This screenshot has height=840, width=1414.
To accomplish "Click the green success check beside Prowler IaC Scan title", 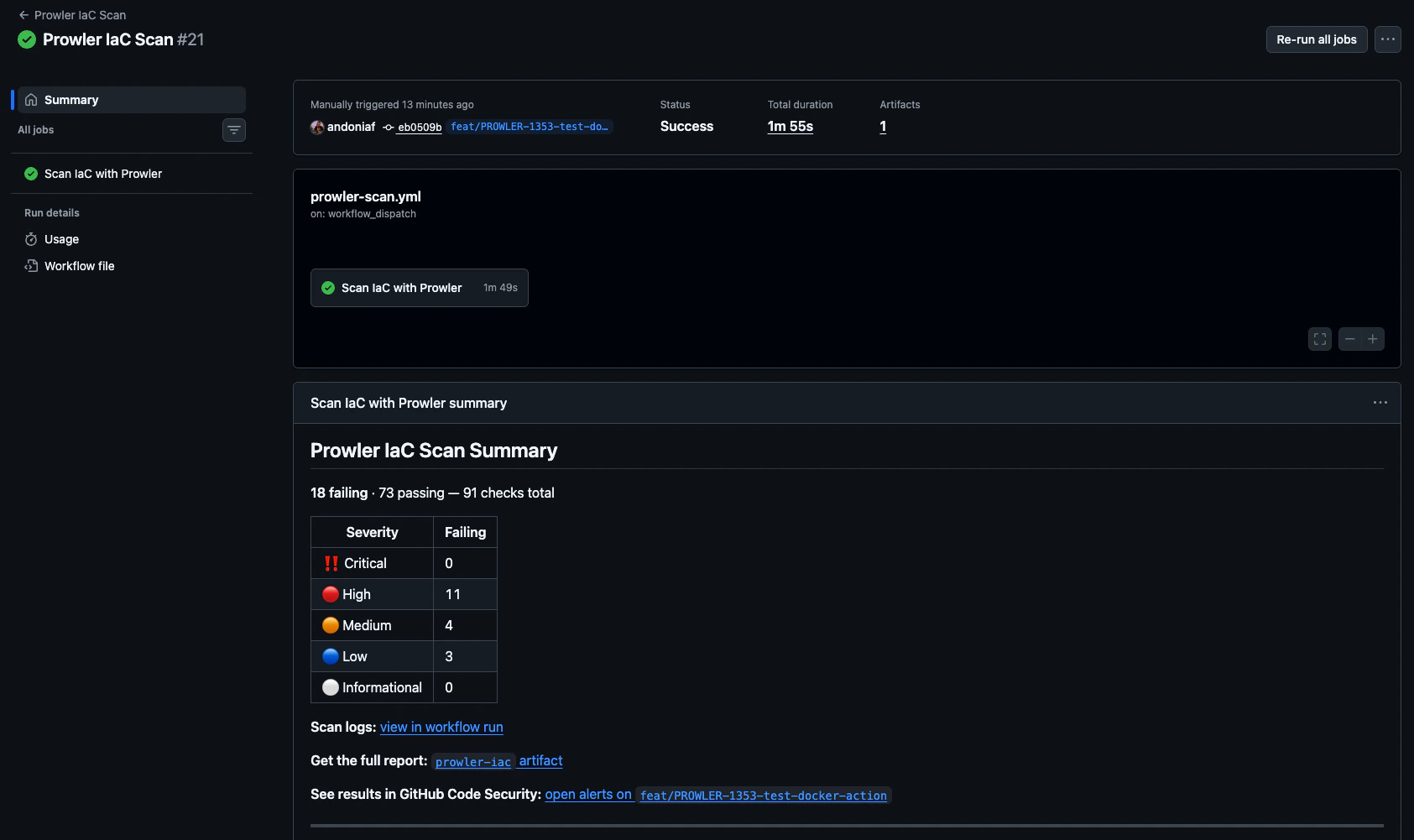I will tap(26, 39).
